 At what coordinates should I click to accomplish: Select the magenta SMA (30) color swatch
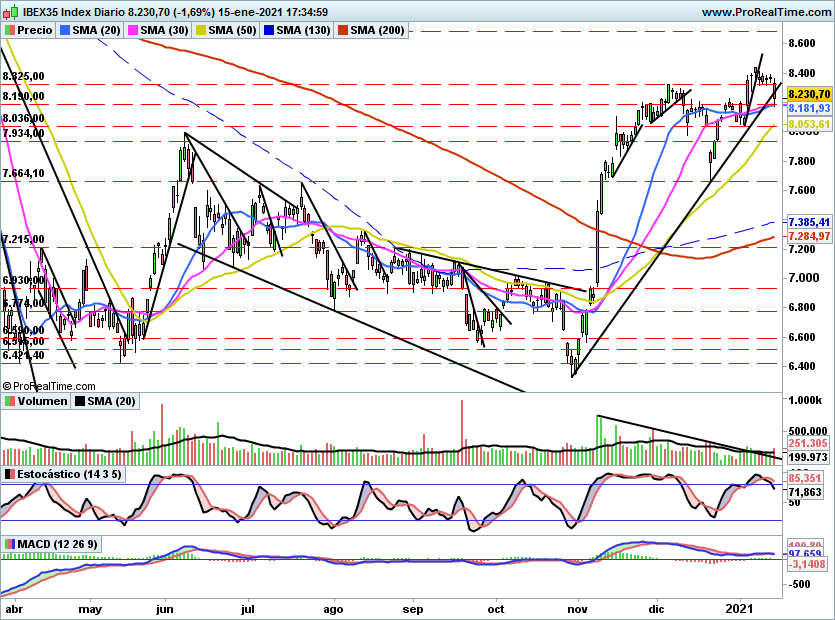tap(133, 30)
